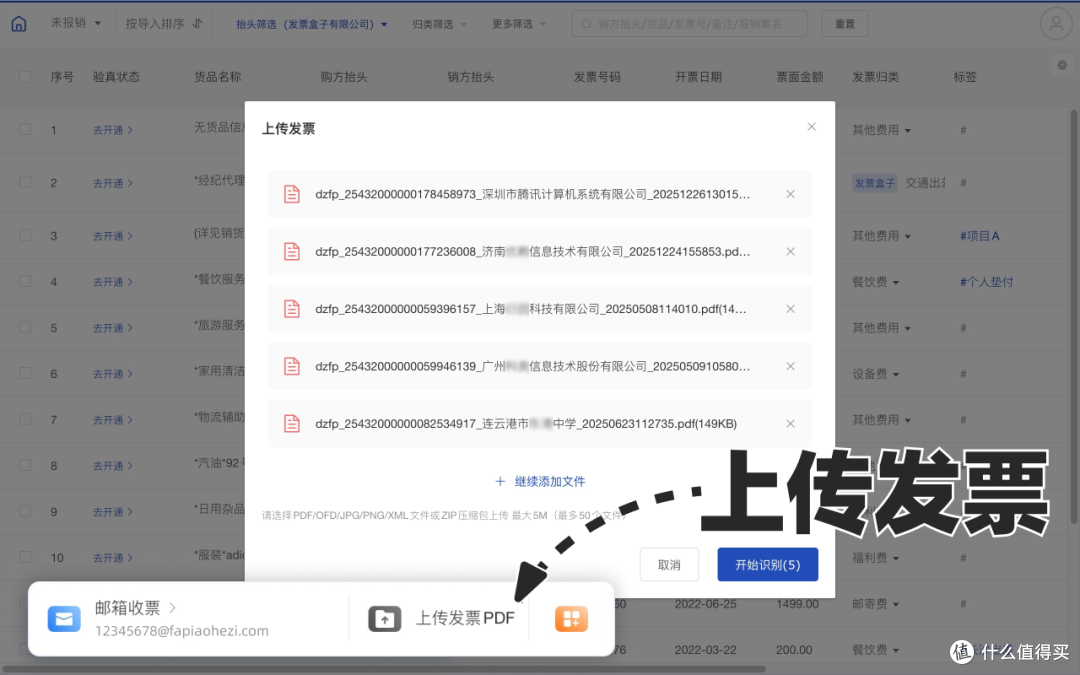This screenshot has width=1080, height=675.
Task: Click the date 2022-03-22 cell
Action: click(x=705, y=650)
